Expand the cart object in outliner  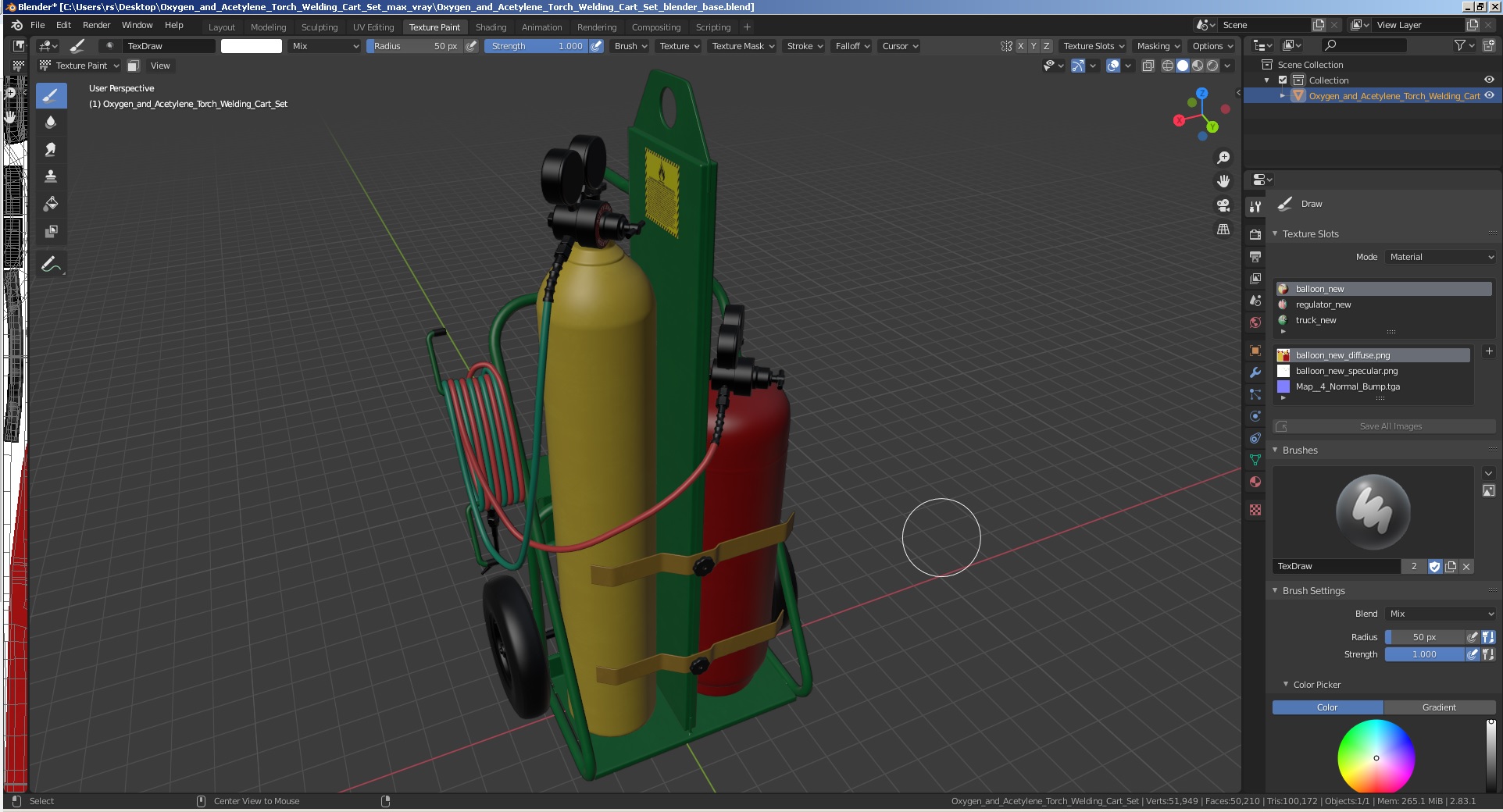point(1283,95)
